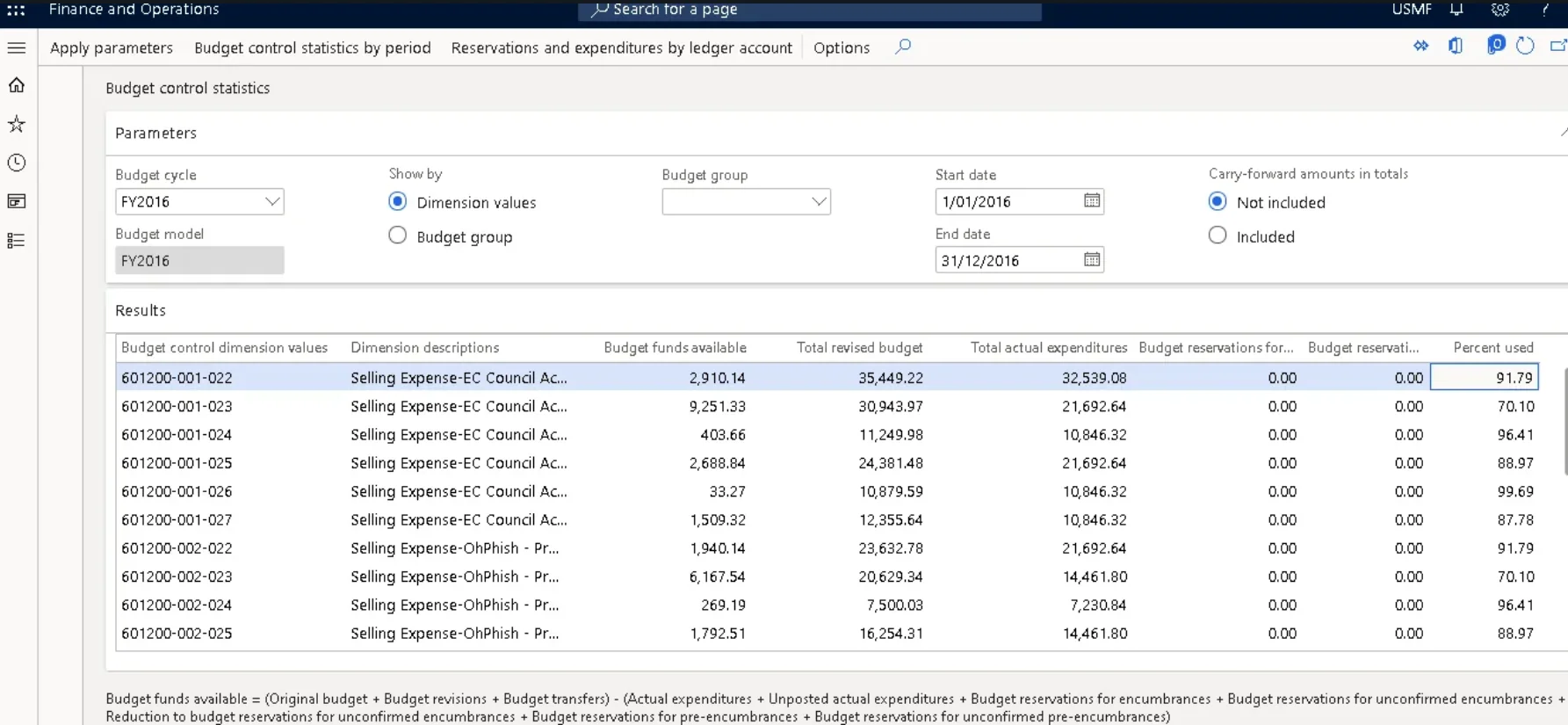Select row 601200-001-023
The width and height of the screenshot is (1568, 725).
827,406
